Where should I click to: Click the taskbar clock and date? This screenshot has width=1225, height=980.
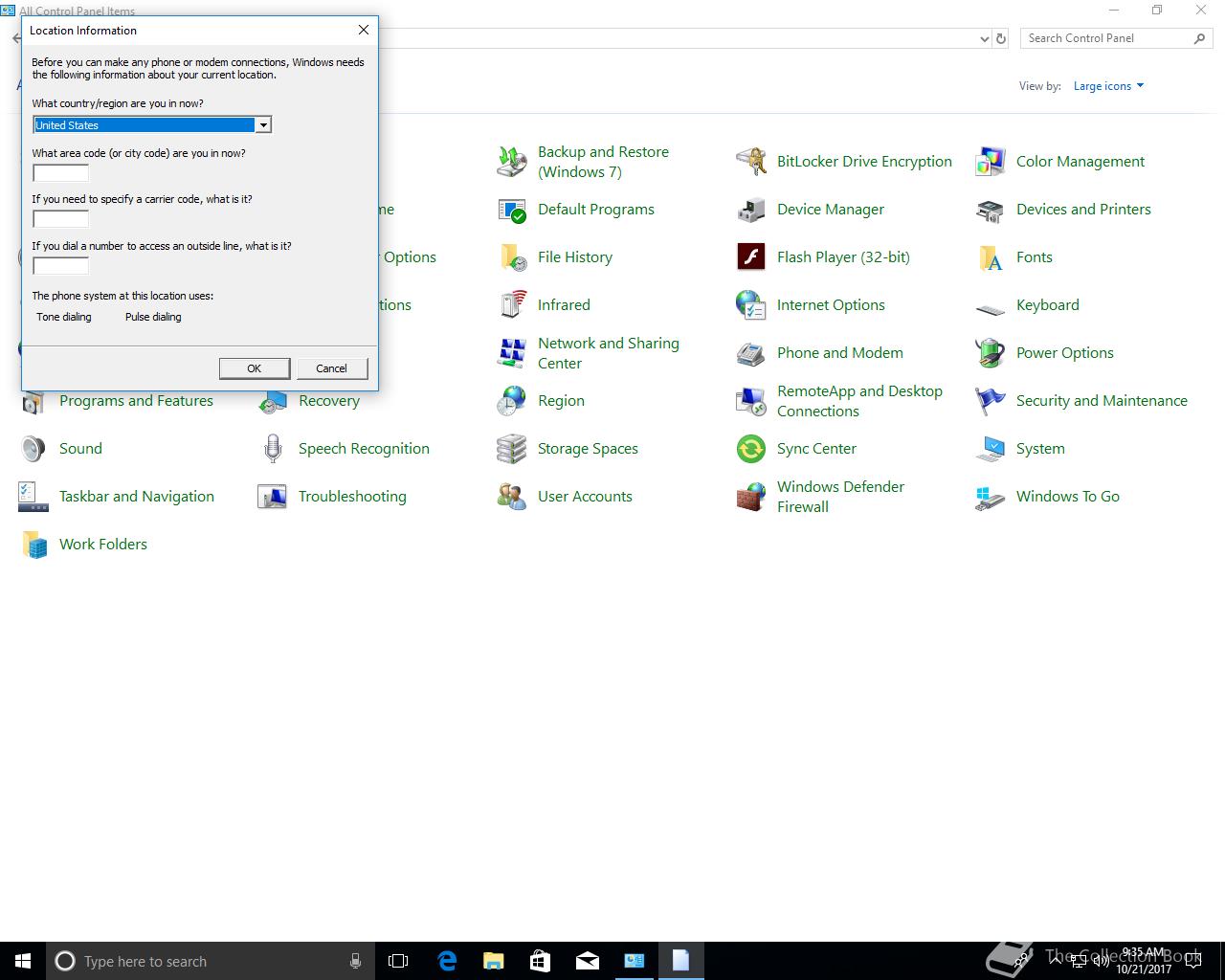(1143, 961)
